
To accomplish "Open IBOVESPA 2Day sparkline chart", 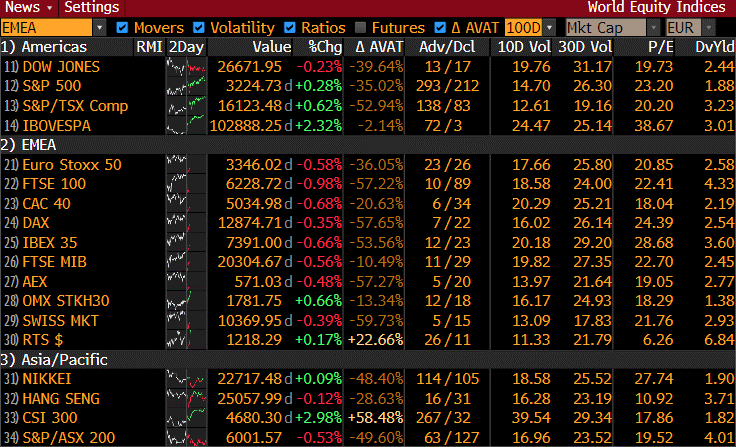I will pos(187,126).
